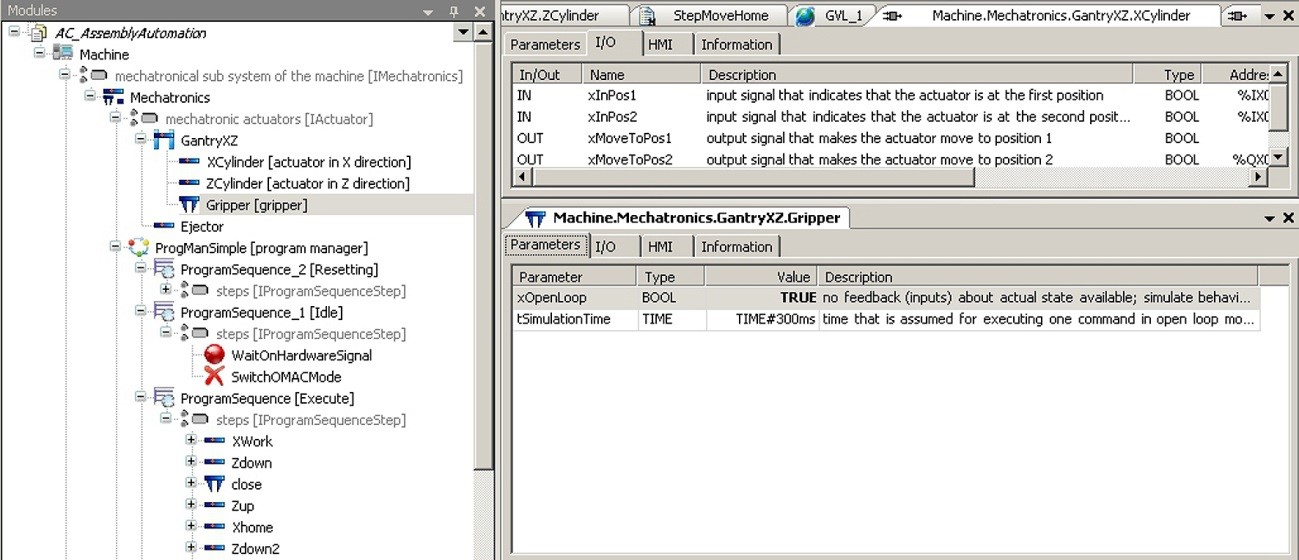1299x560 pixels.
Task: Click the Zdown step icon
Action: [x=214, y=463]
